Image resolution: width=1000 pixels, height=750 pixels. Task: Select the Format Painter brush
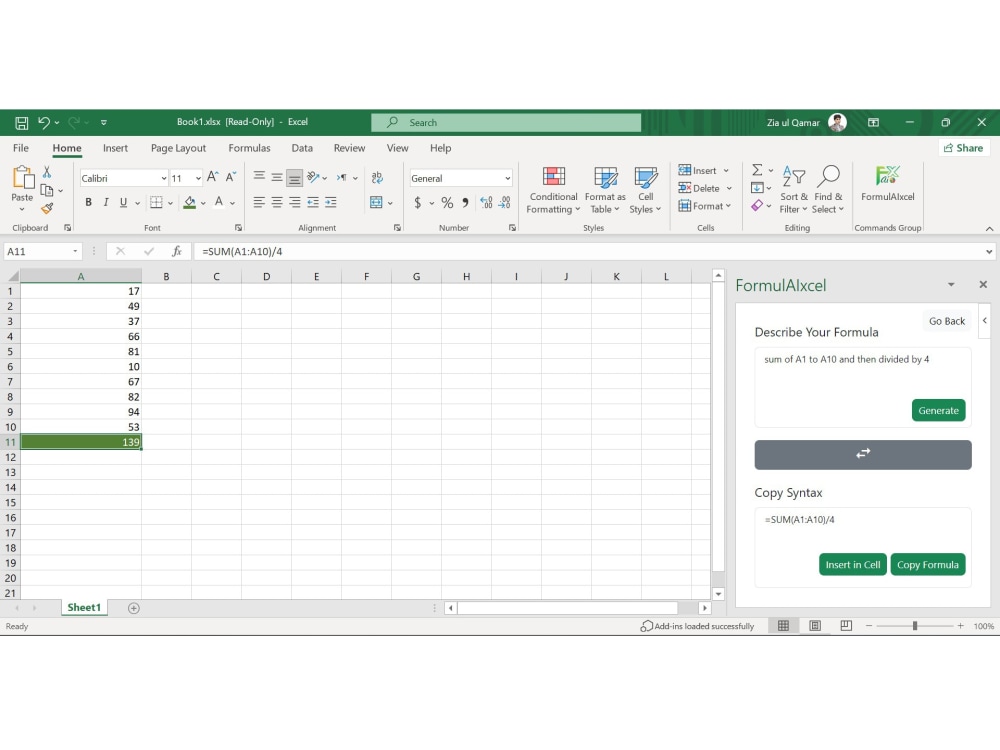(x=47, y=208)
